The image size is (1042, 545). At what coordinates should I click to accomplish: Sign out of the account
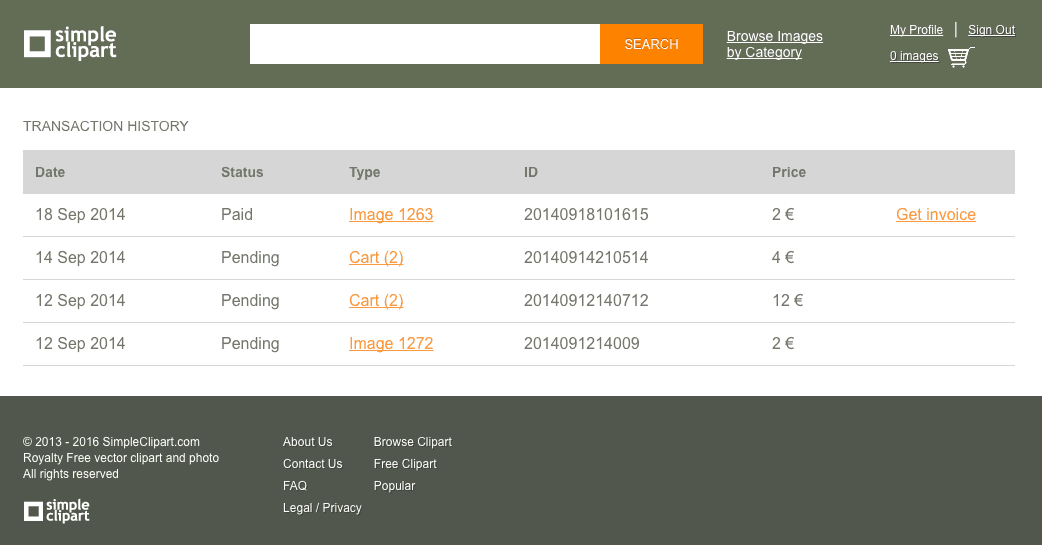coord(991,30)
